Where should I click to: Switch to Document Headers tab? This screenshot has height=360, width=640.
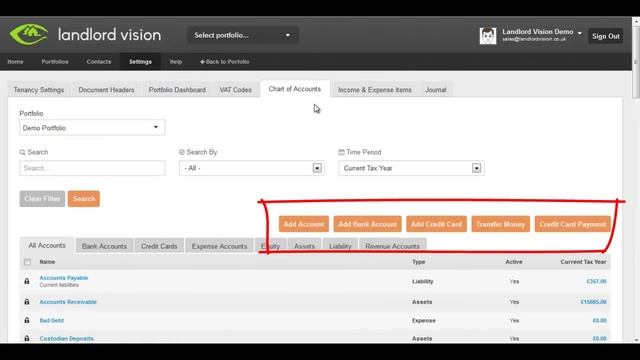(x=106, y=90)
